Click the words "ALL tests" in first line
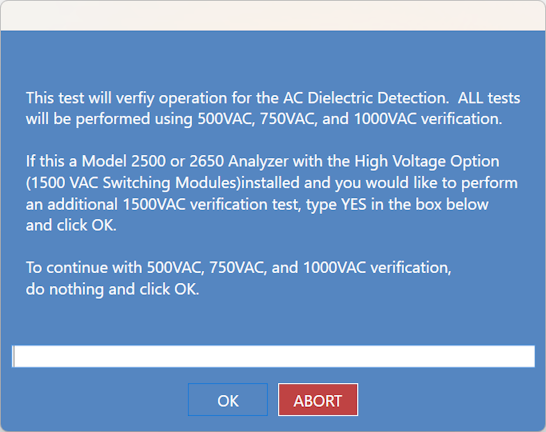Screen dimensions: 546x432 point(489,98)
